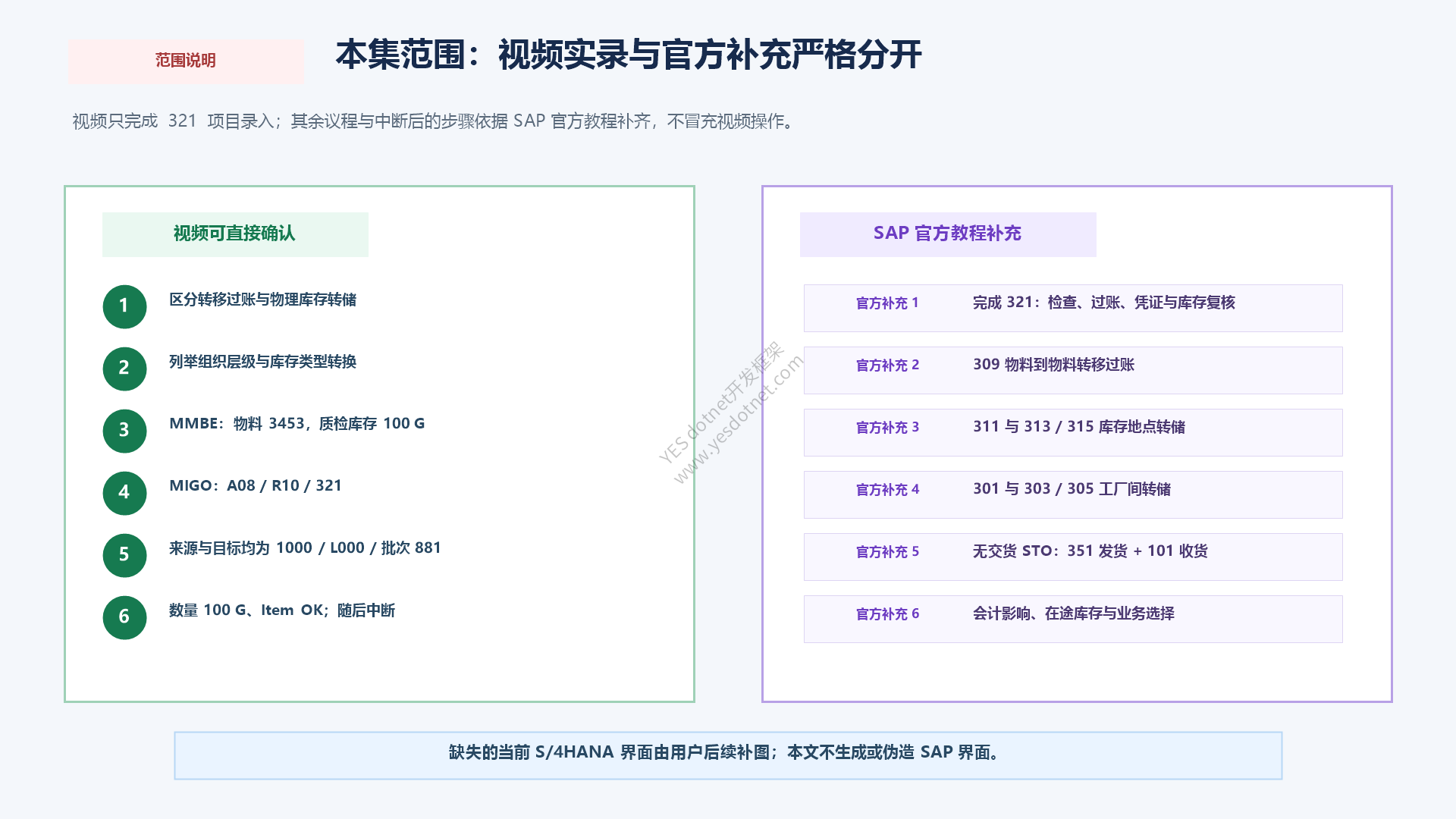The width and height of the screenshot is (1456, 819).
Task: Click the text 区分转移过账与物理库存转储
Action: 262,300
